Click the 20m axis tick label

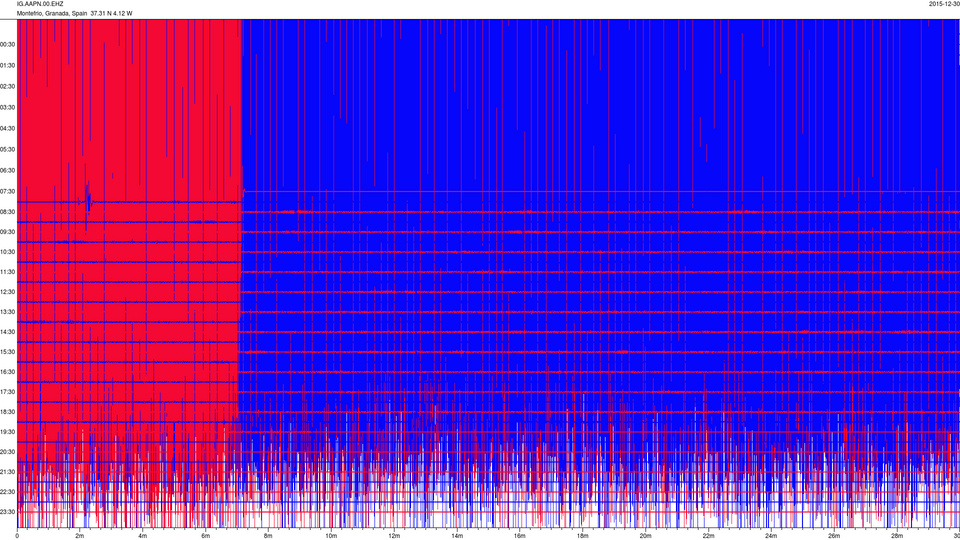[645, 536]
